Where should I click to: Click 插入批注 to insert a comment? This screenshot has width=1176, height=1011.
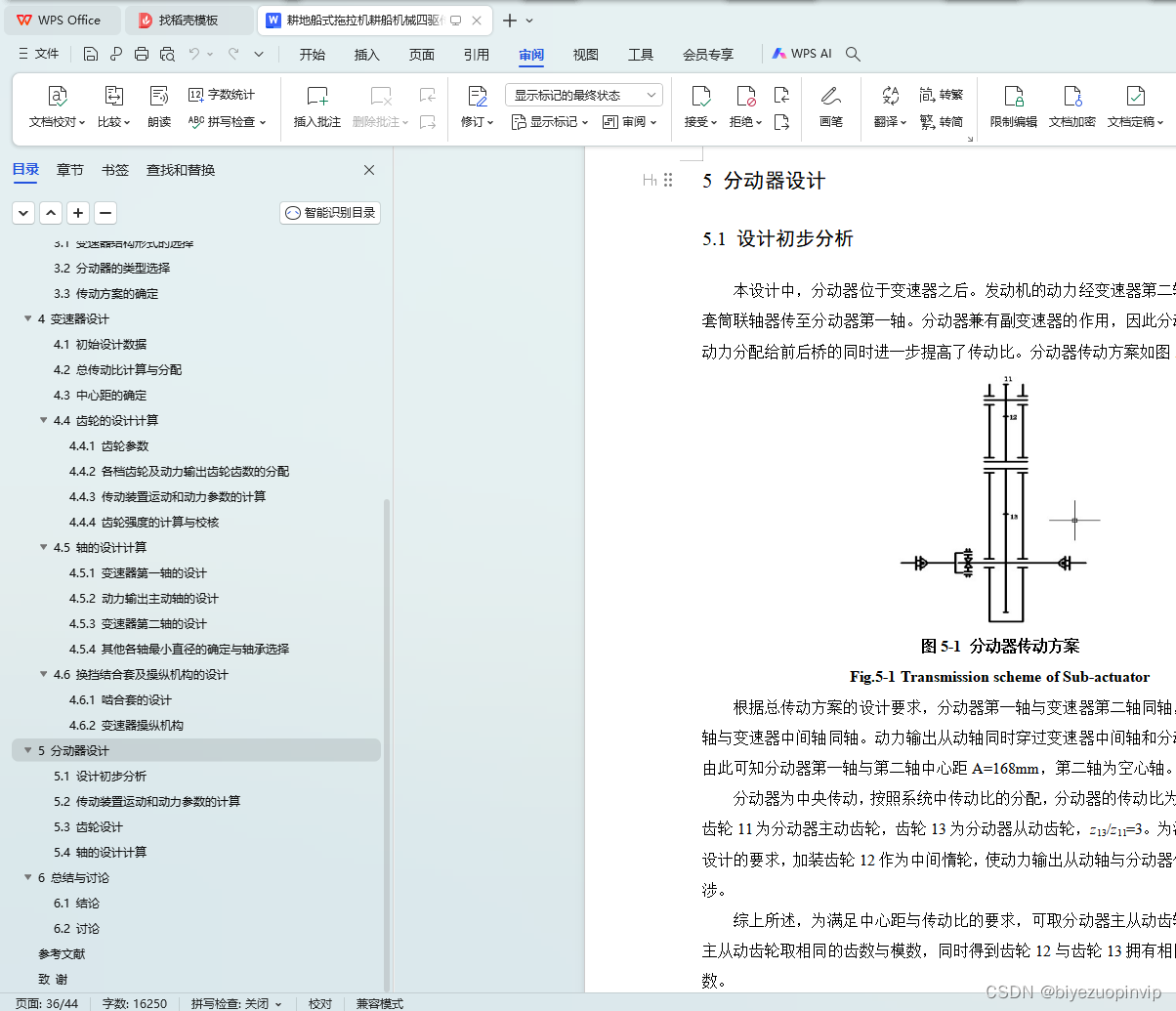pyautogui.click(x=317, y=107)
